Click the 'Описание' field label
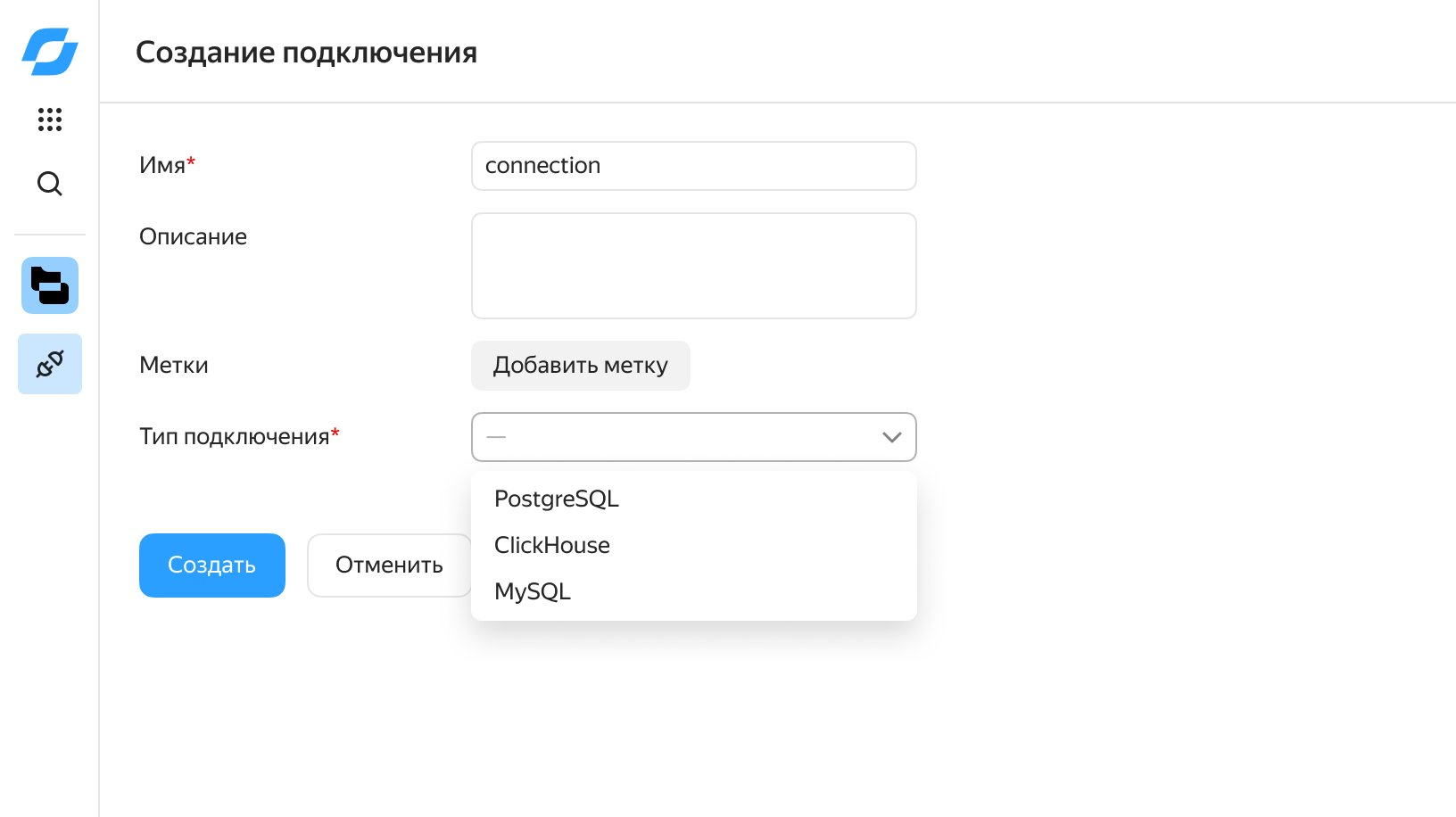 pyautogui.click(x=193, y=237)
